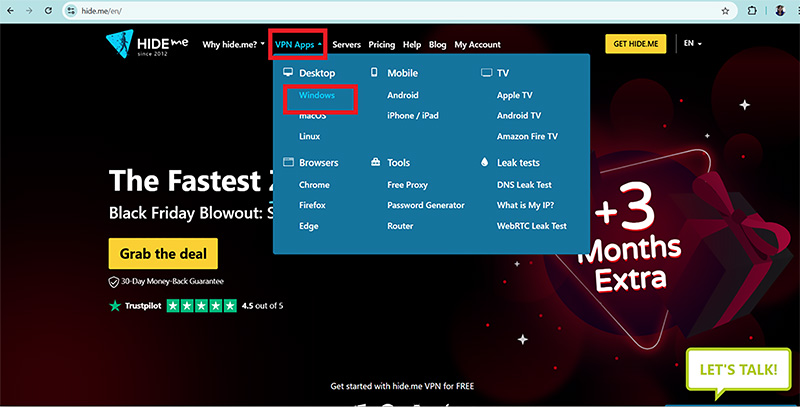The image size is (800, 407).
Task: Select Chrome browser extension
Action: click(x=314, y=185)
